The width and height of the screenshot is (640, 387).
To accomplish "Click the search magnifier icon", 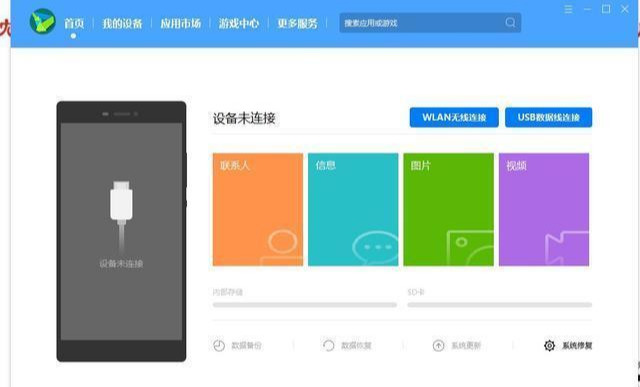I will 510,22.
